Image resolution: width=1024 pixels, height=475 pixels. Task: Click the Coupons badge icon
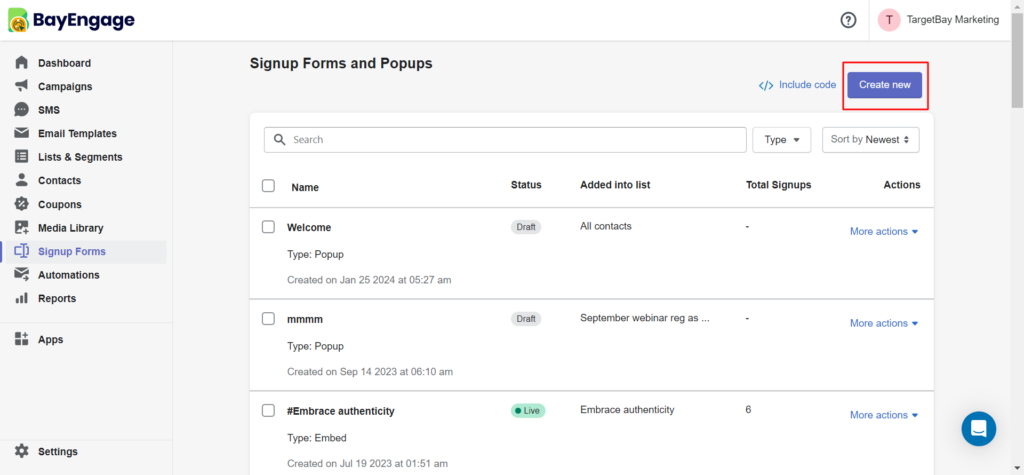pos(22,204)
